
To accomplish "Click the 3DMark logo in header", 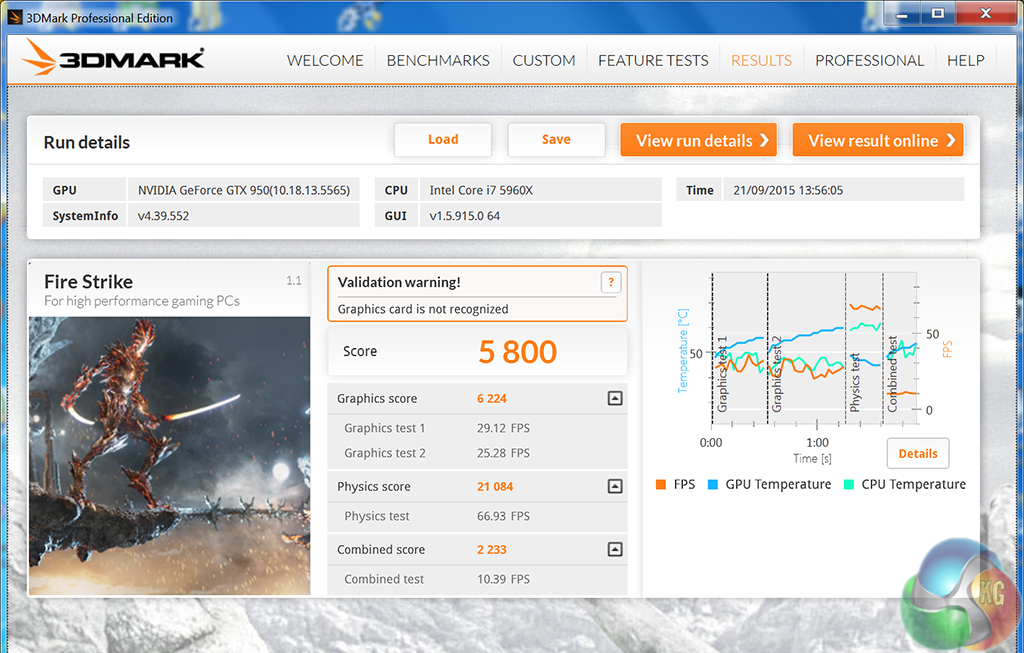I will 113,57.
